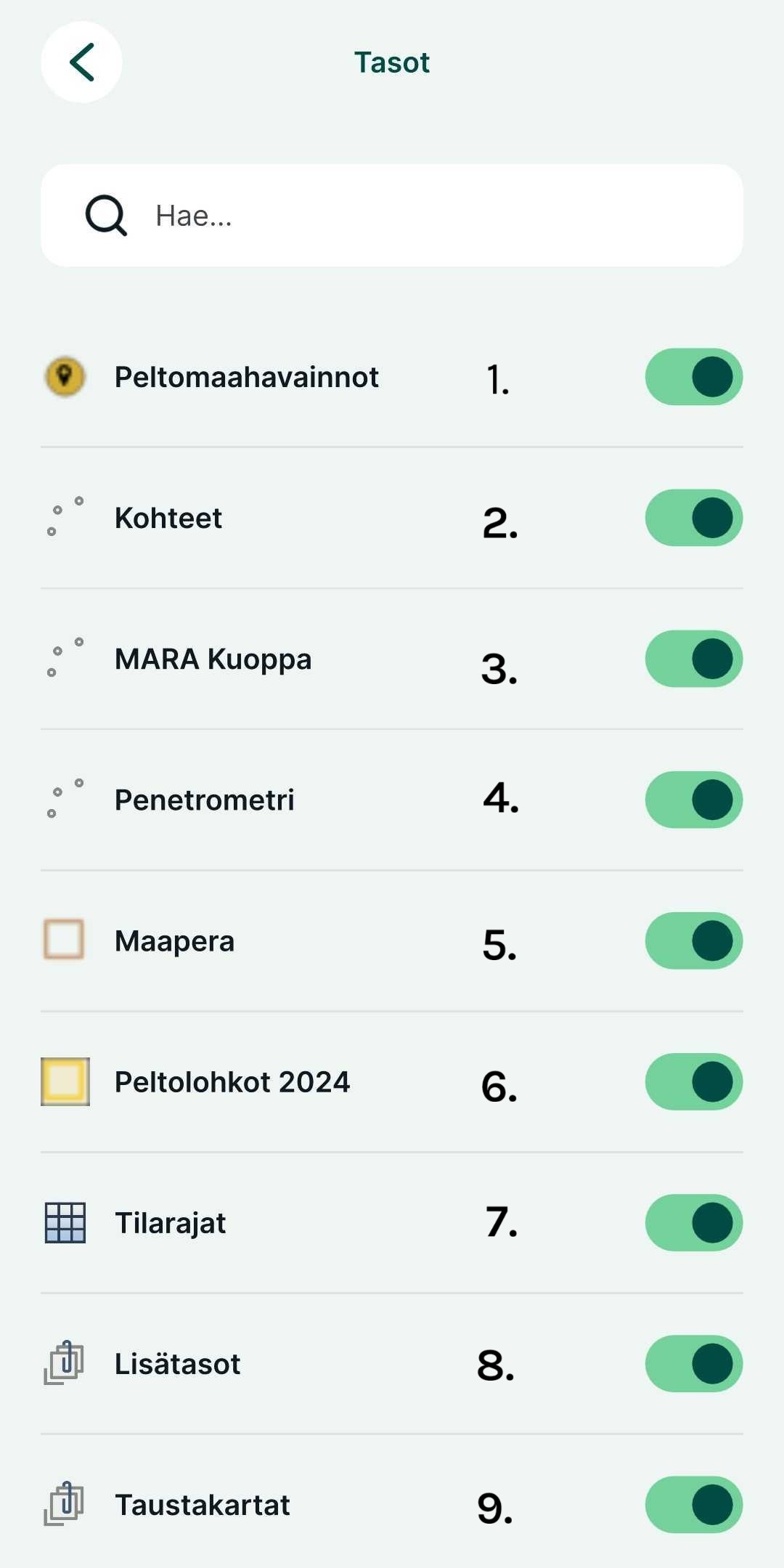The width and height of the screenshot is (784, 1568).
Task: Click the Tilarajat grid icon
Action: (65, 1222)
